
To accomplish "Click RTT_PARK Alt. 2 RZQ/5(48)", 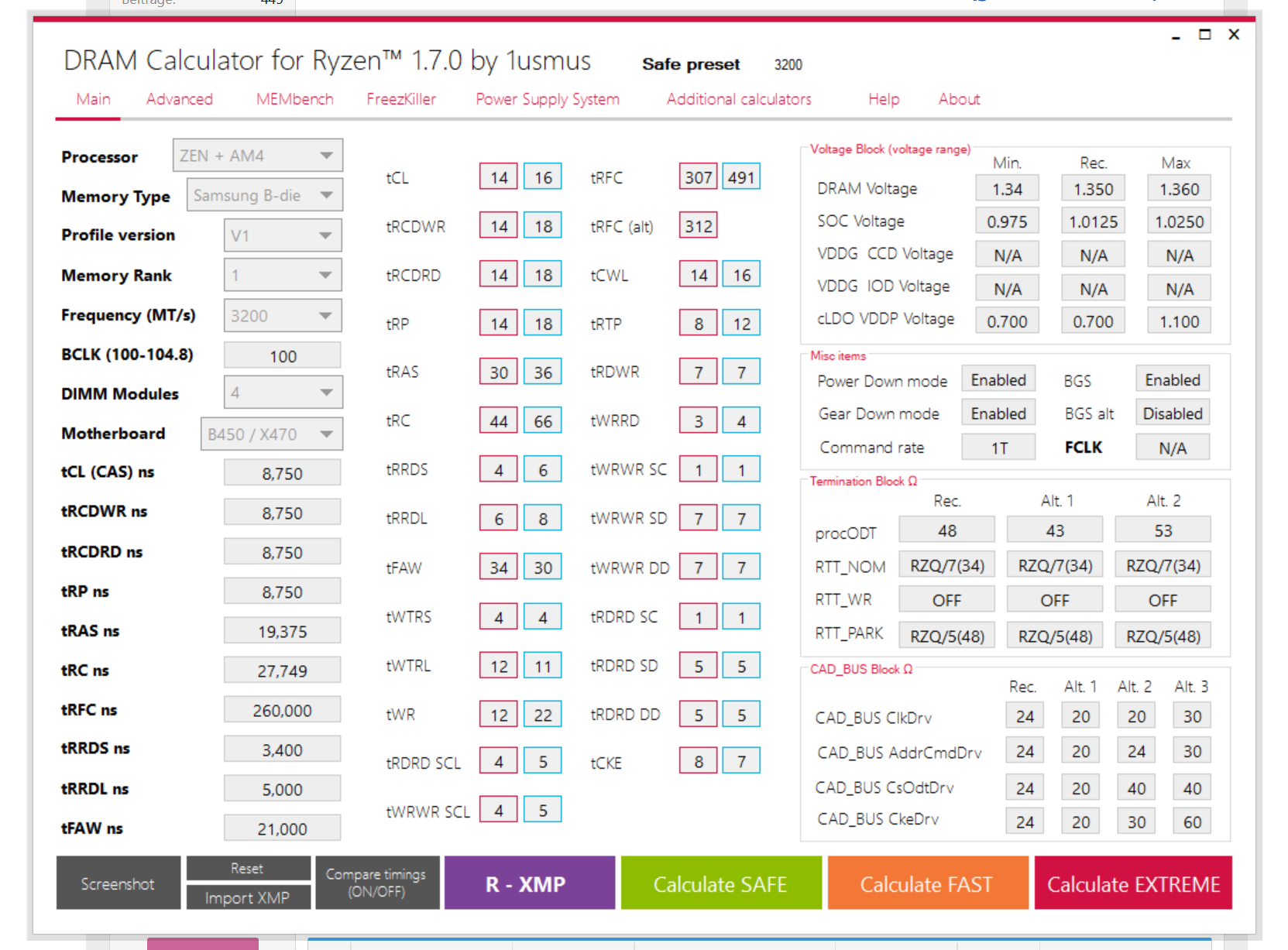I will pos(1163,636).
